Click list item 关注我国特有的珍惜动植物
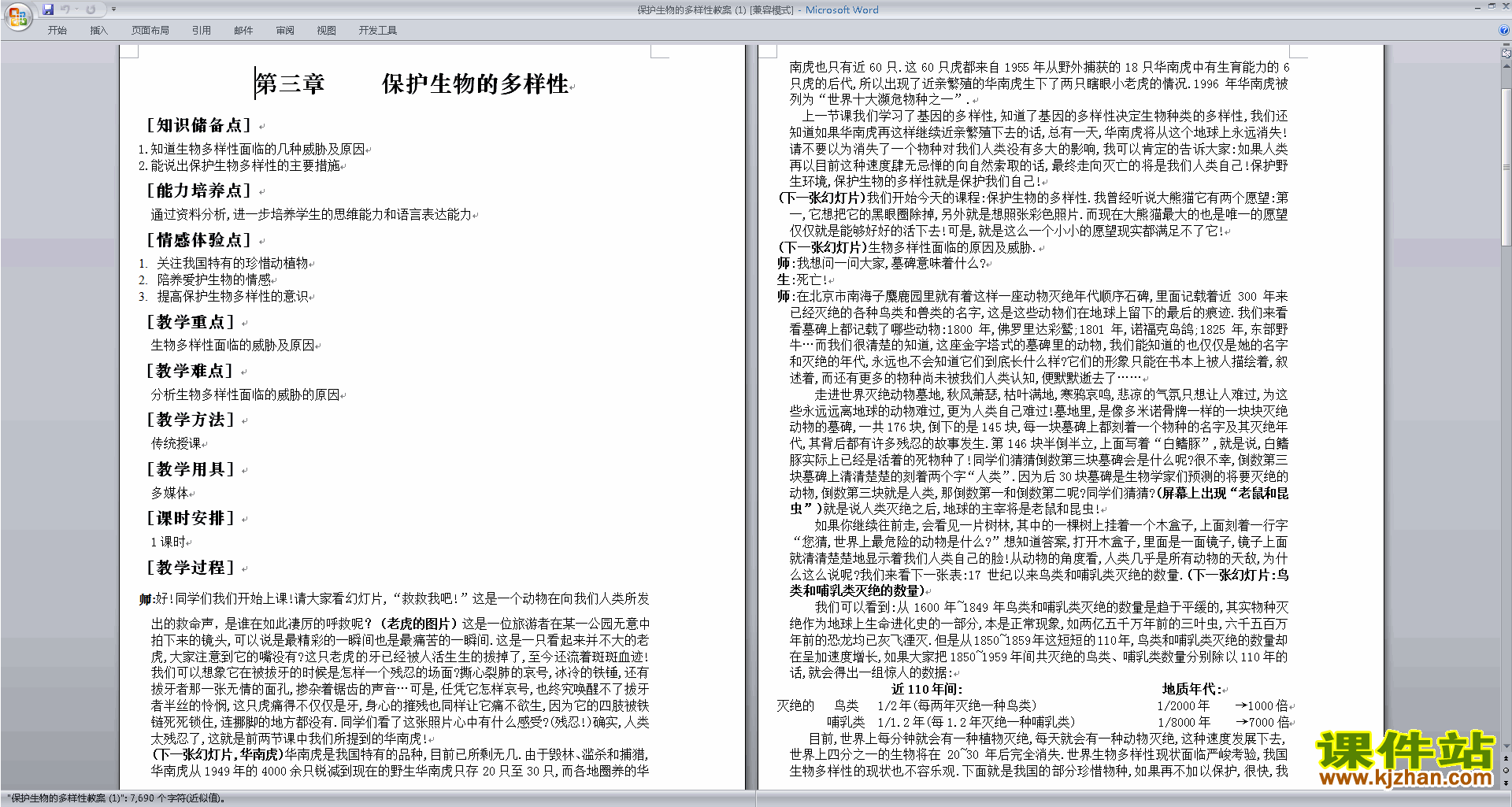 coord(232,263)
